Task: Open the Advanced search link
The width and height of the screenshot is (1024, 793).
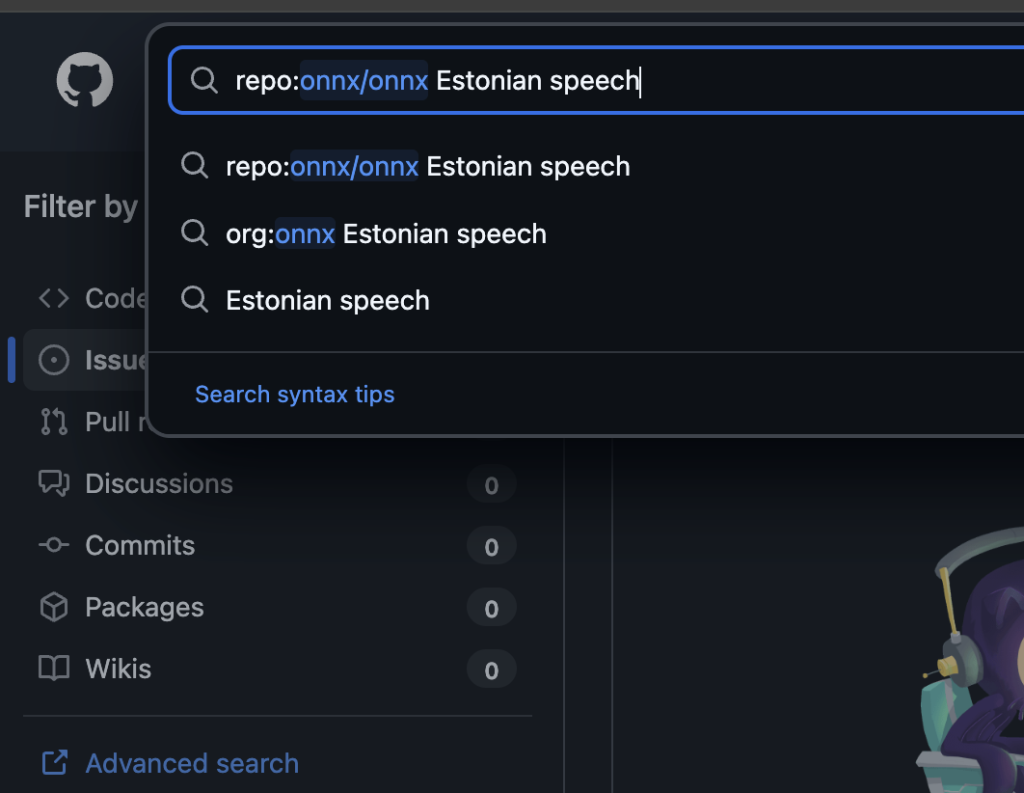Action: point(192,764)
